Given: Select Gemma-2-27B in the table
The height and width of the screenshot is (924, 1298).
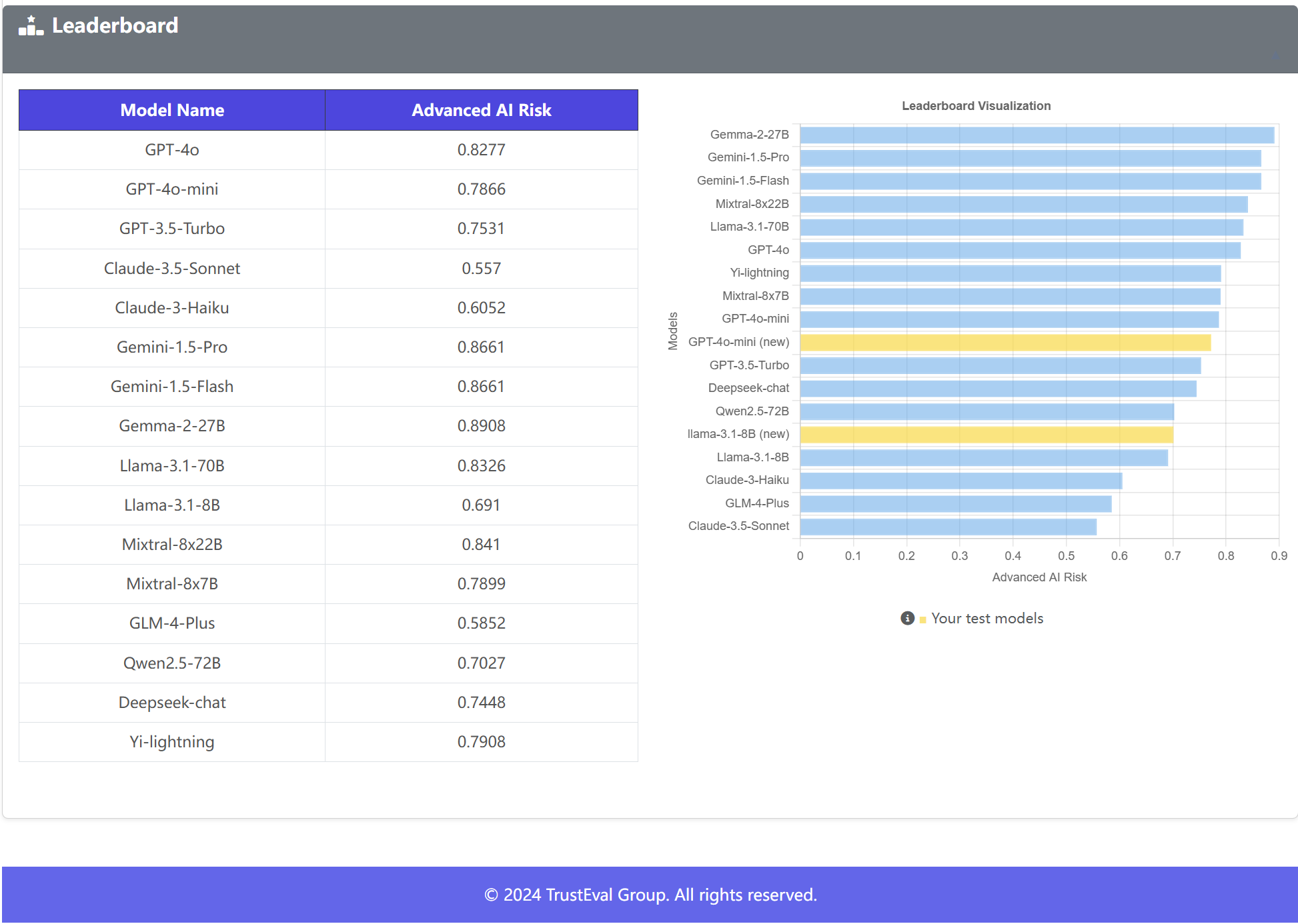Looking at the screenshot, I should (x=172, y=425).
